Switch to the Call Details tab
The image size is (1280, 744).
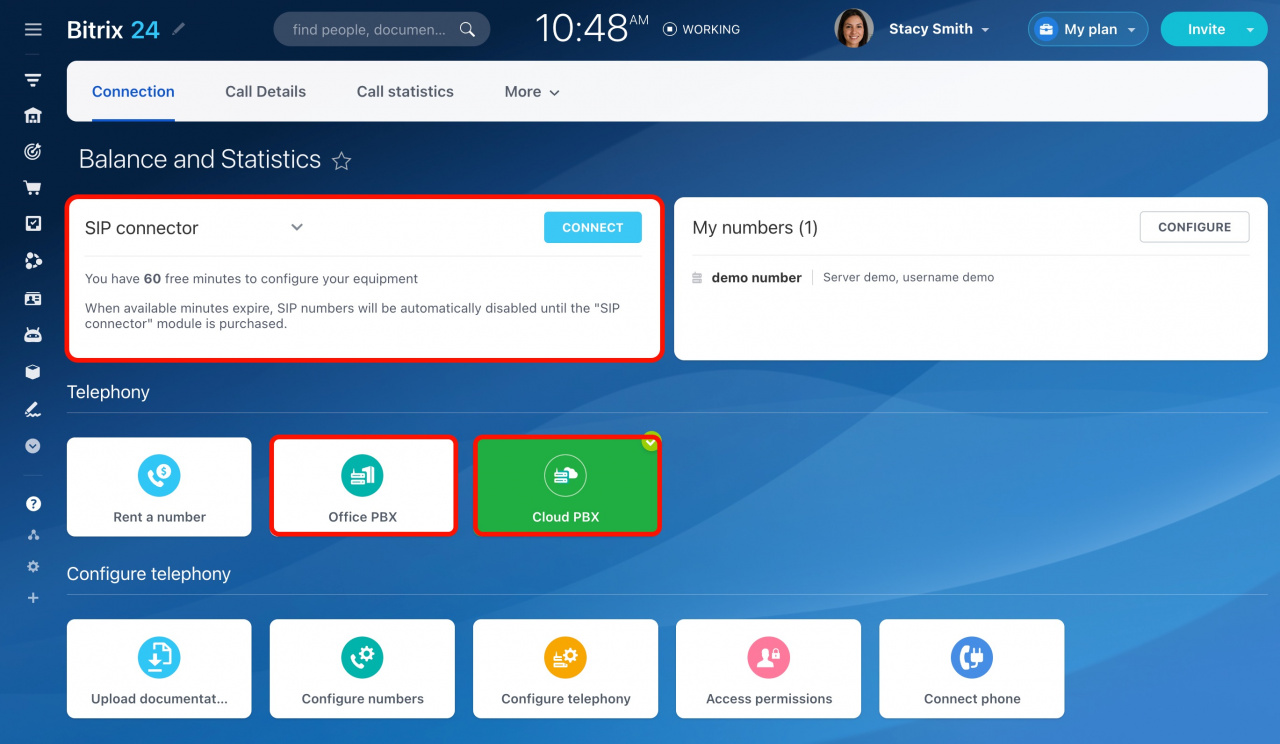click(x=265, y=91)
